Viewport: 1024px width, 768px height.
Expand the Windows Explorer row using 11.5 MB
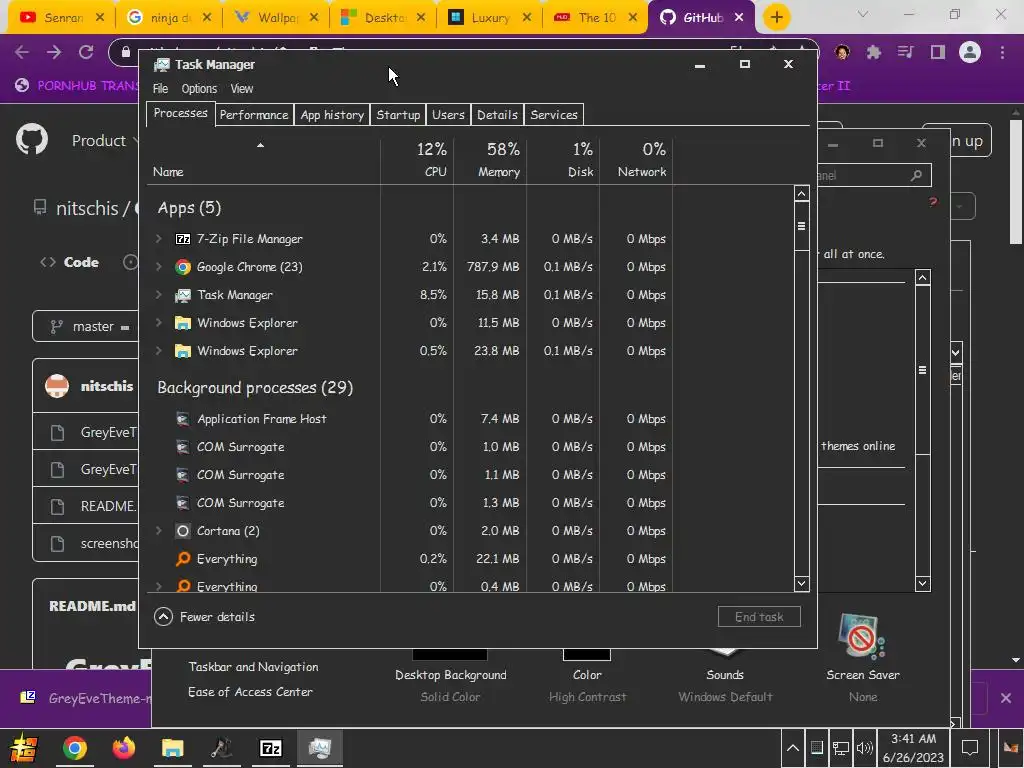click(x=159, y=323)
